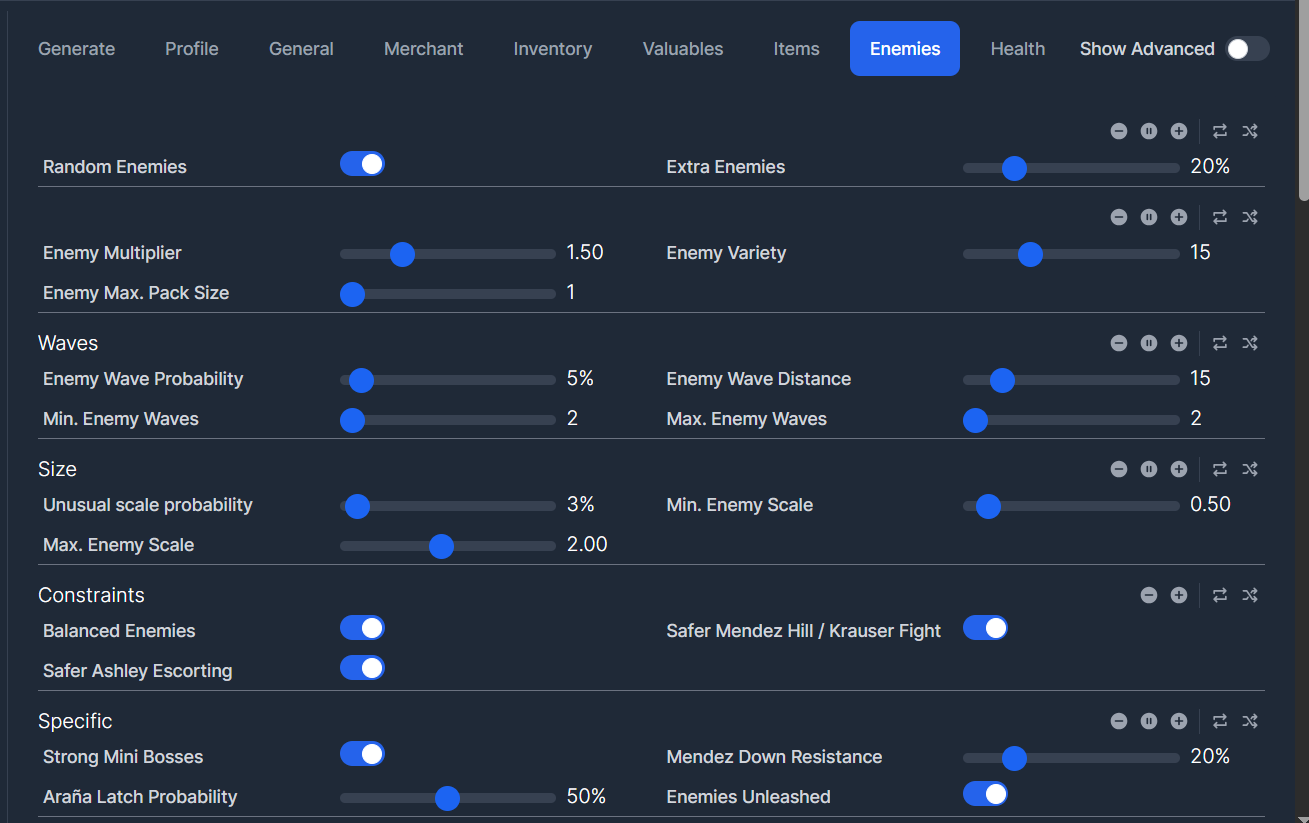Screen dimensions: 1309x823
Task: Click the repeat arrows icon in Constraints section
Action: [x=1220, y=595]
